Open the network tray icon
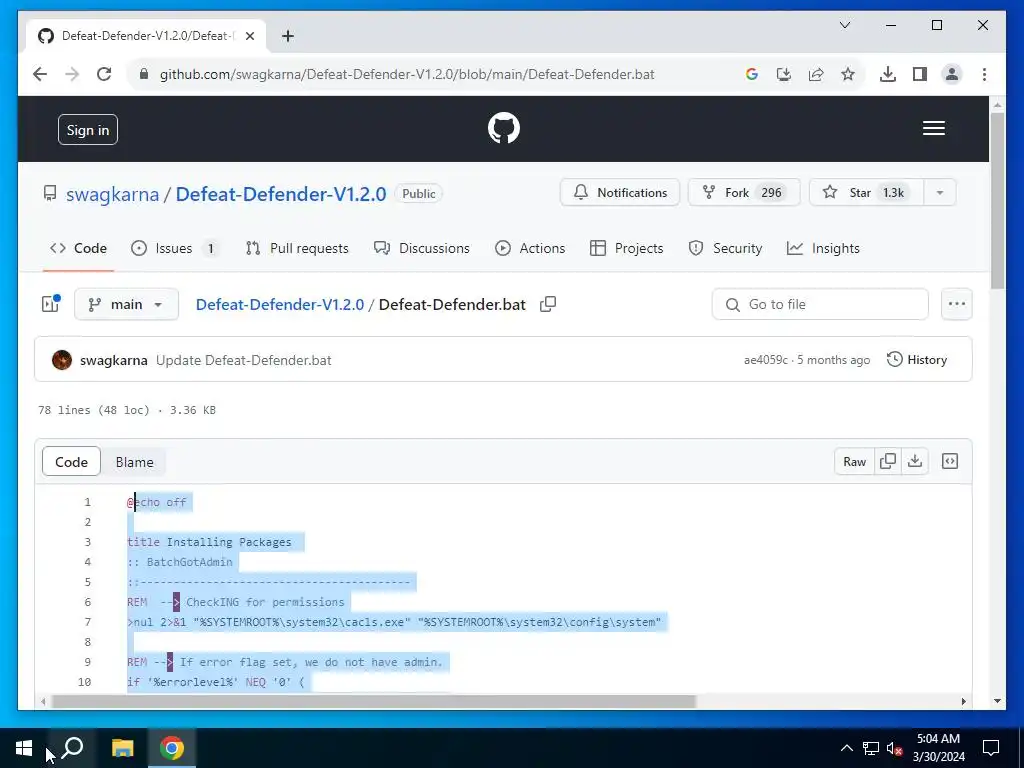The height and width of the screenshot is (768, 1024). click(x=871, y=748)
